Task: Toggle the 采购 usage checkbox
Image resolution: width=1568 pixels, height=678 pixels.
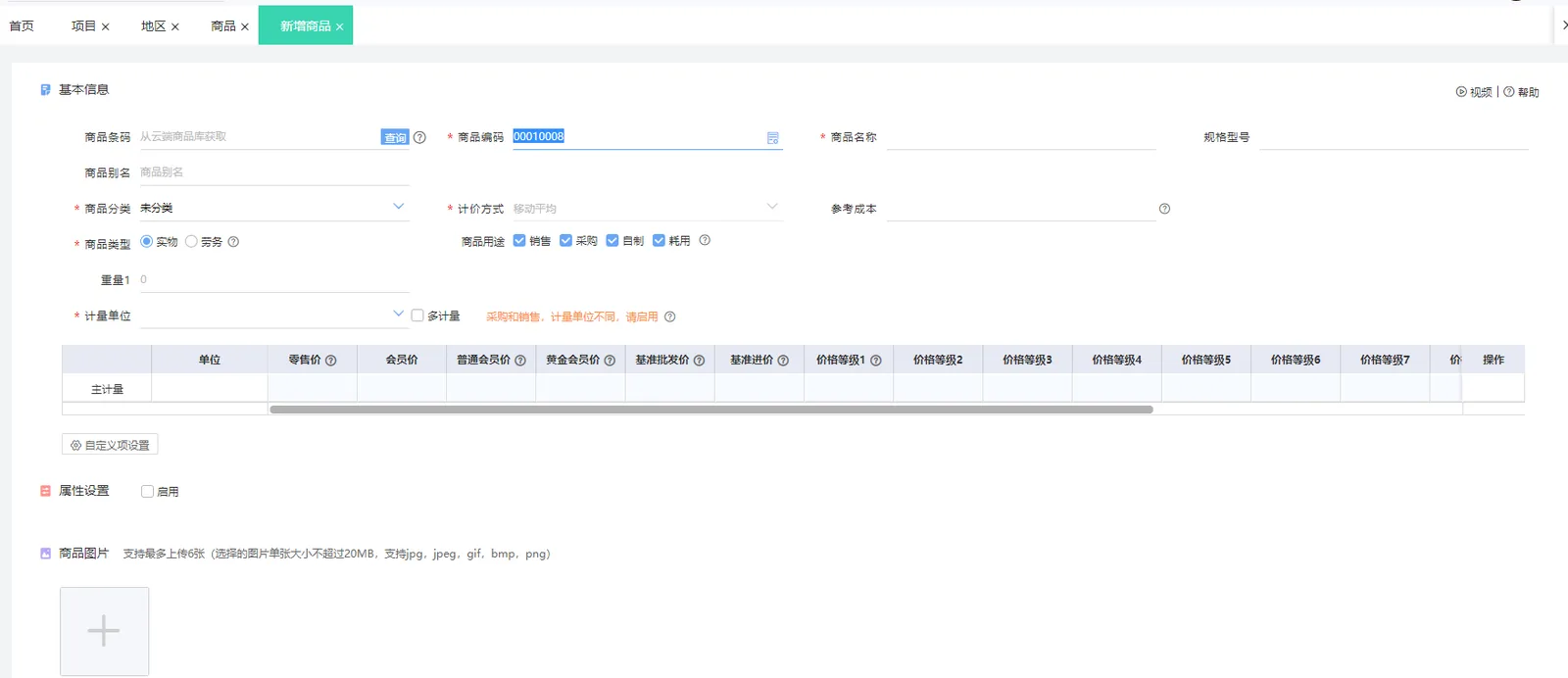Action: pos(565,240)
